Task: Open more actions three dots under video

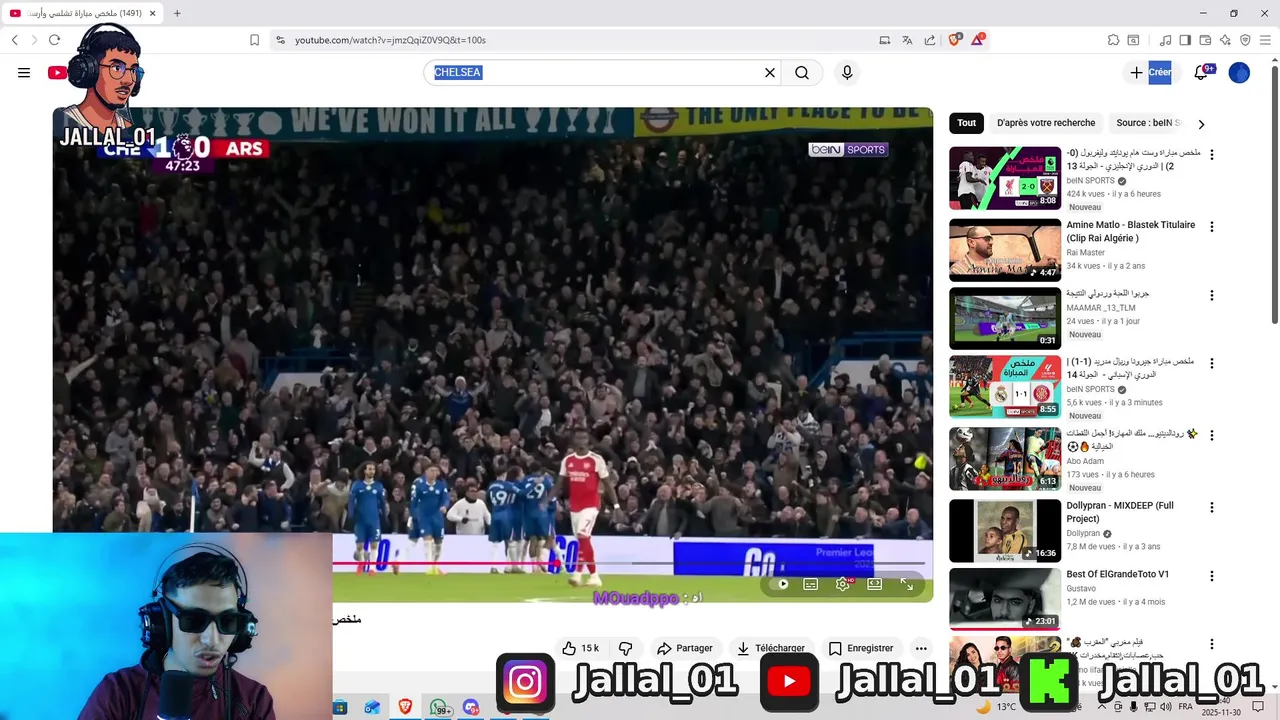Action: [x=921, y=648]
